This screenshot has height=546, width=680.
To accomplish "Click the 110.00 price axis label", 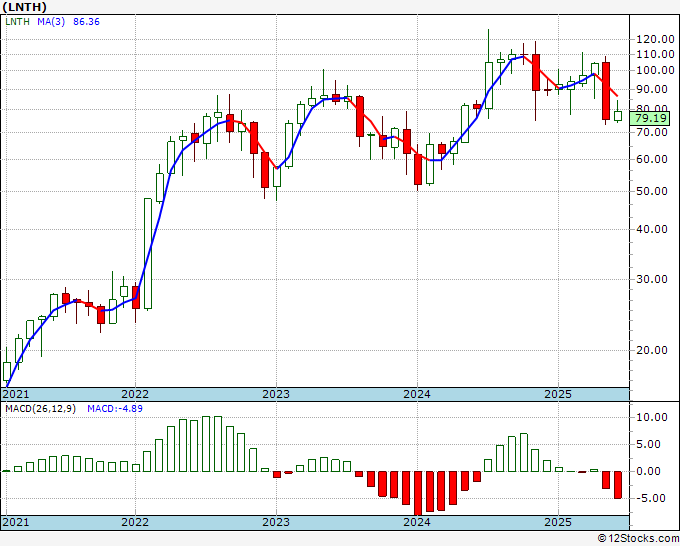I will (x=655, y=55).
